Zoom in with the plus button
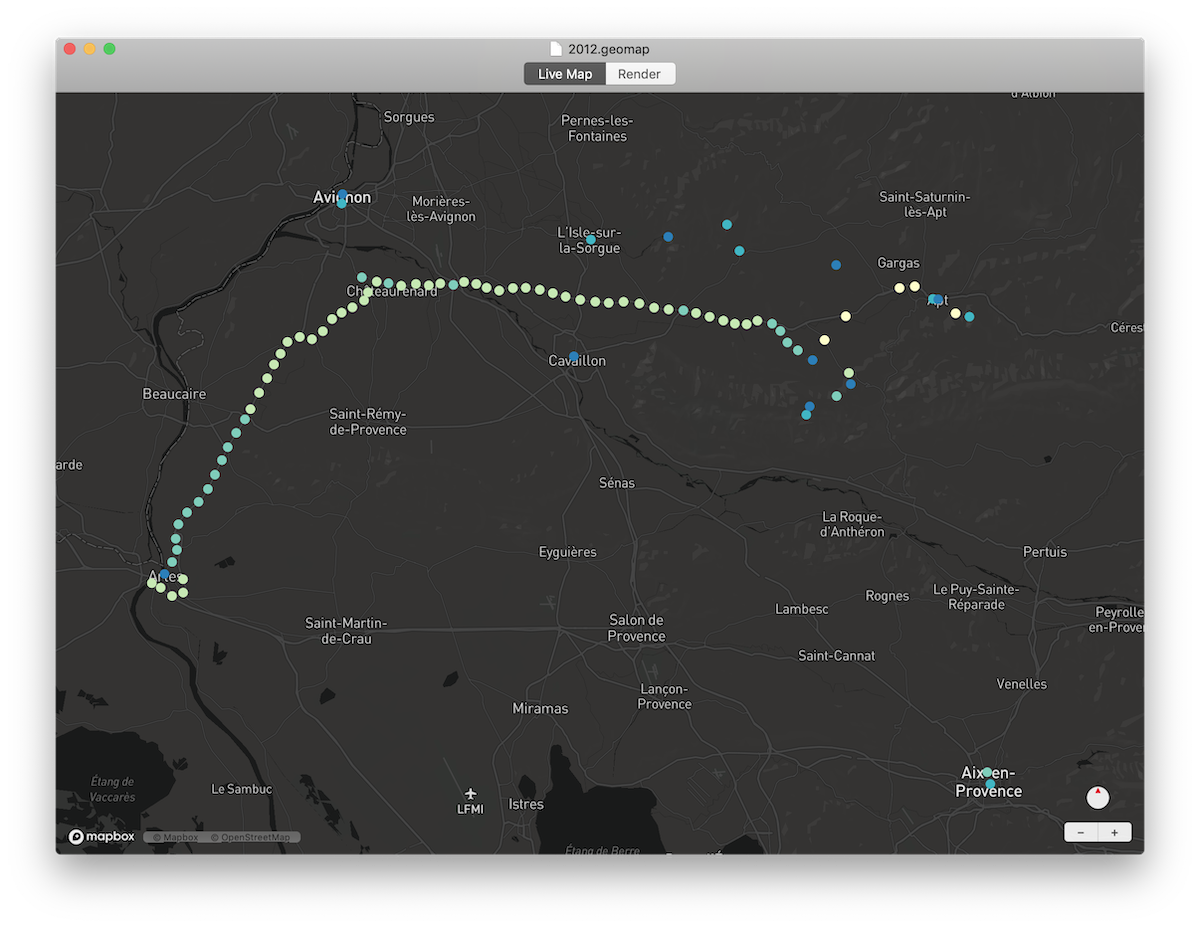The height and width of the screenshot is (928, 1200). coord(1114,832)
